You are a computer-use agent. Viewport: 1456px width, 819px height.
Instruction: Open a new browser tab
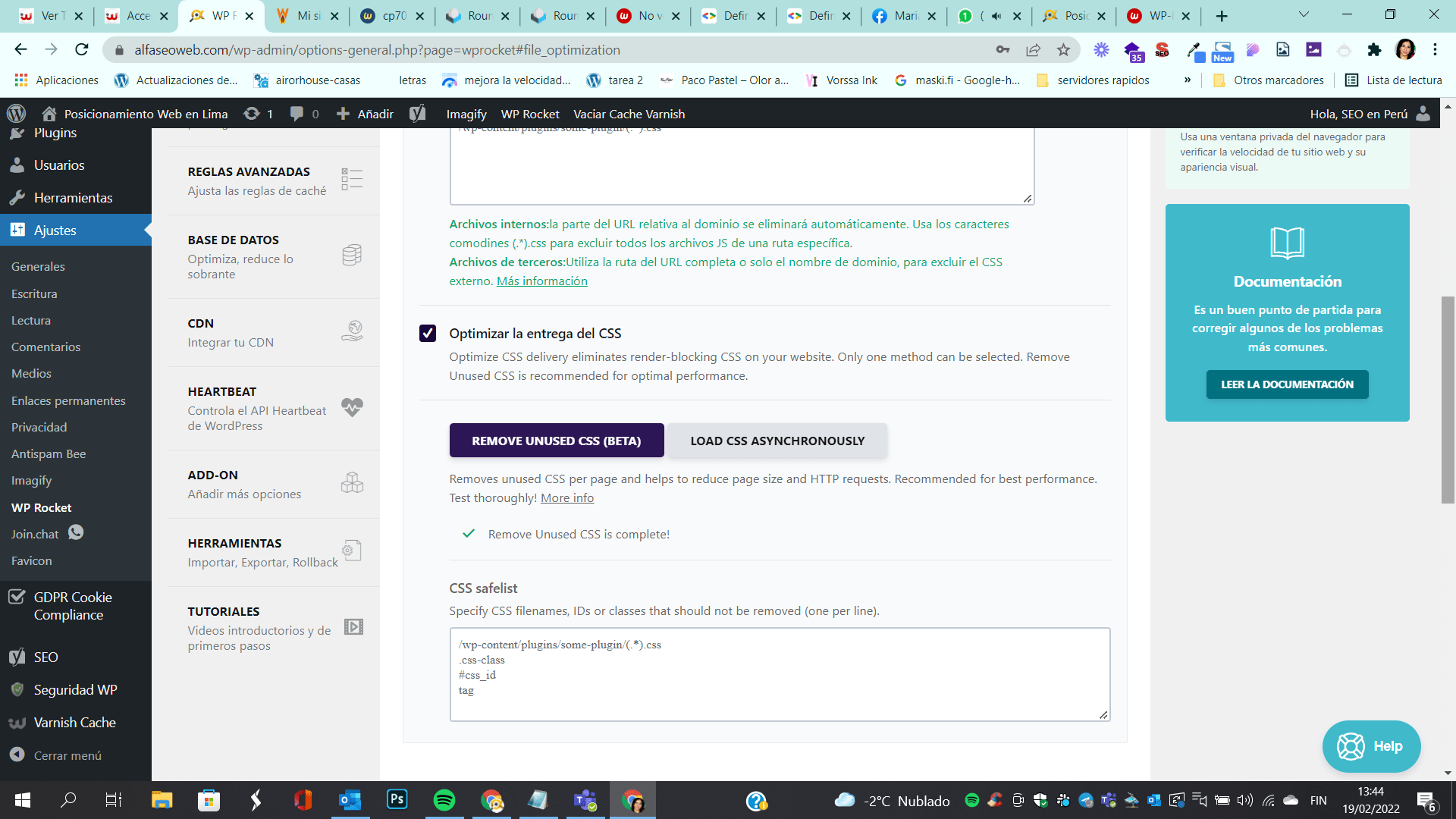click(x=1221, y=16)
